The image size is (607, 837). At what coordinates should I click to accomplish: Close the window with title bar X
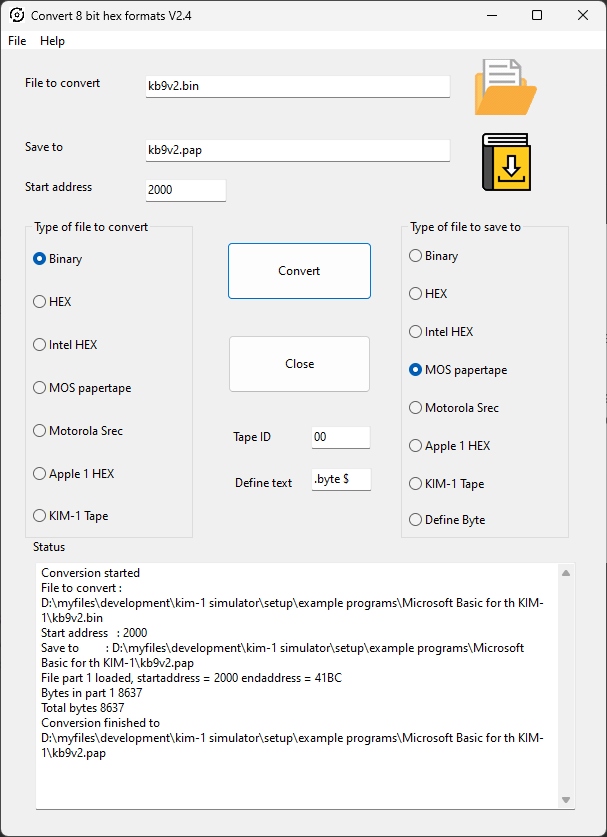click(583, 15)
